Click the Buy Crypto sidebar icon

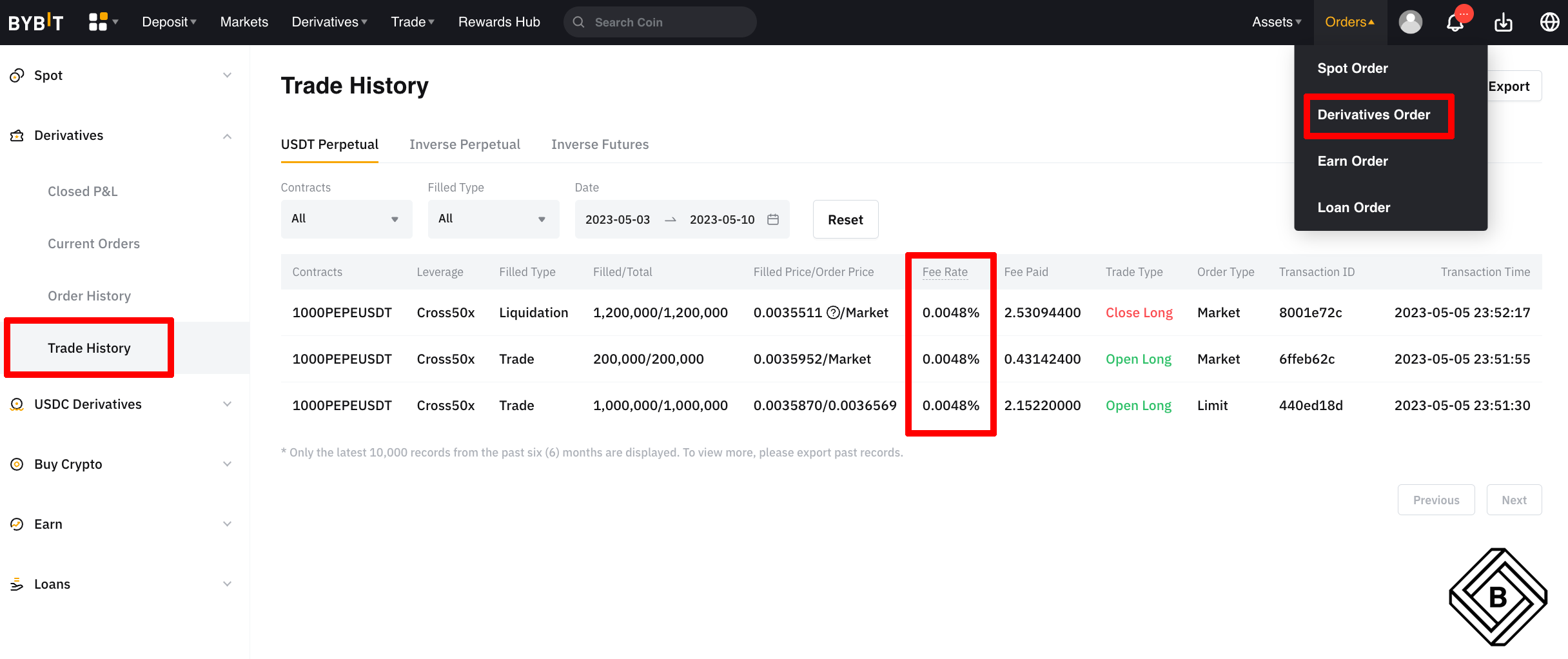pyautogui.click(x=17, y=464)
